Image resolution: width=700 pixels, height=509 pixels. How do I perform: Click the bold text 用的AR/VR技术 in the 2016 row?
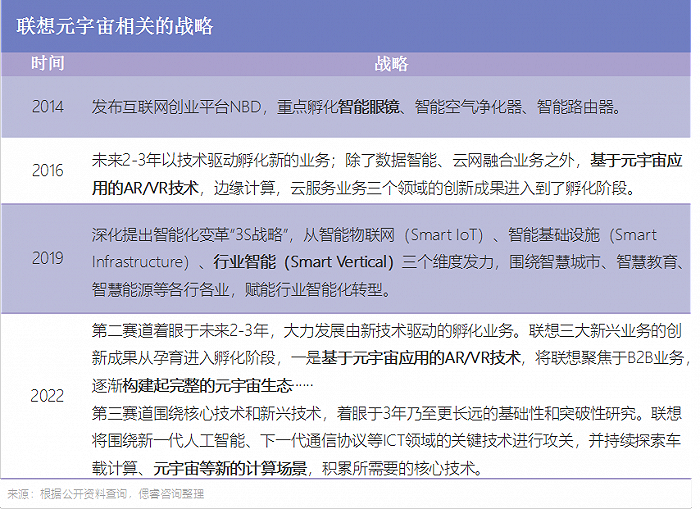145,188
